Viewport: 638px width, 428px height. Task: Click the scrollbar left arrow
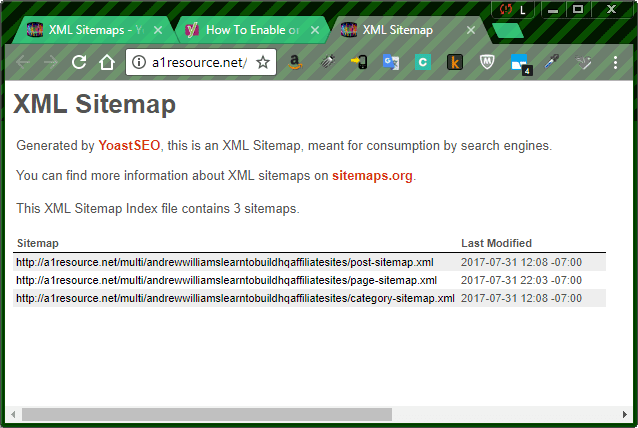13,415
